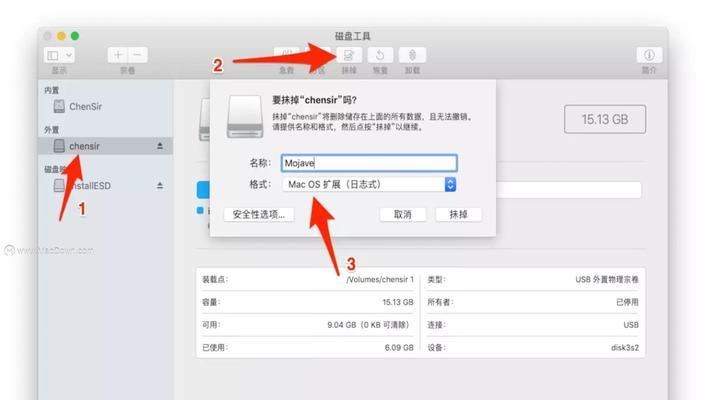Click the yellow minimize window button
The width and height of the screenshot is (706, 400).
coord(61,36)
